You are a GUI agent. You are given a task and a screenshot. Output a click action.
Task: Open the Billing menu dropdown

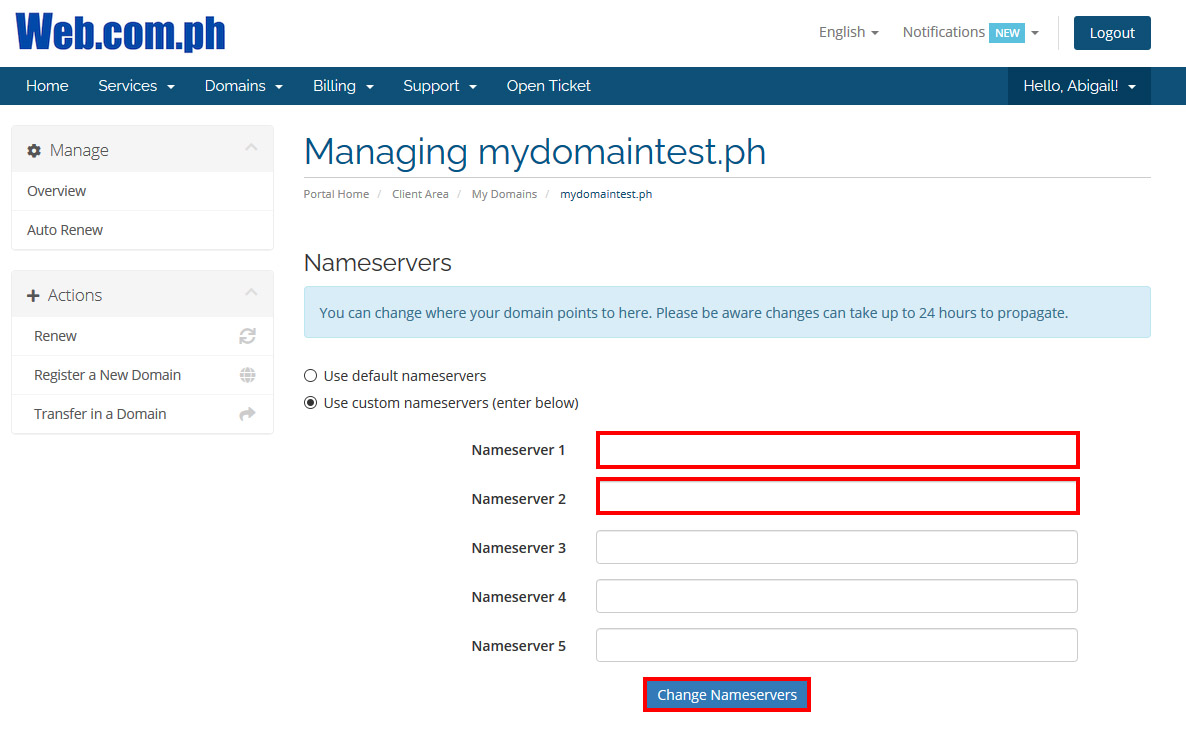pyautogui.click(x=343, y=86)
